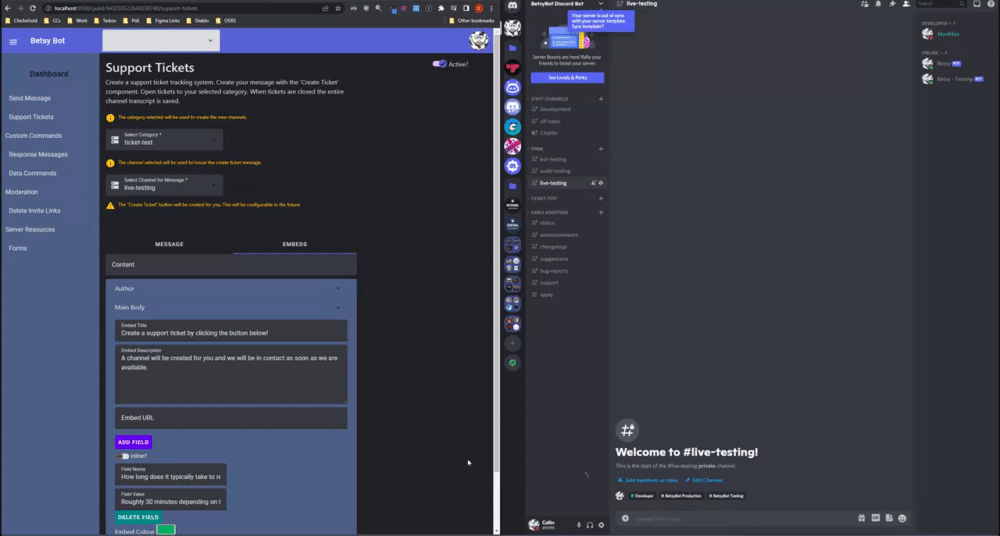Screen dimensions: 1000x536
Task: Open Notification Settings bell in Discord header
Action: (x=878, y=4)
